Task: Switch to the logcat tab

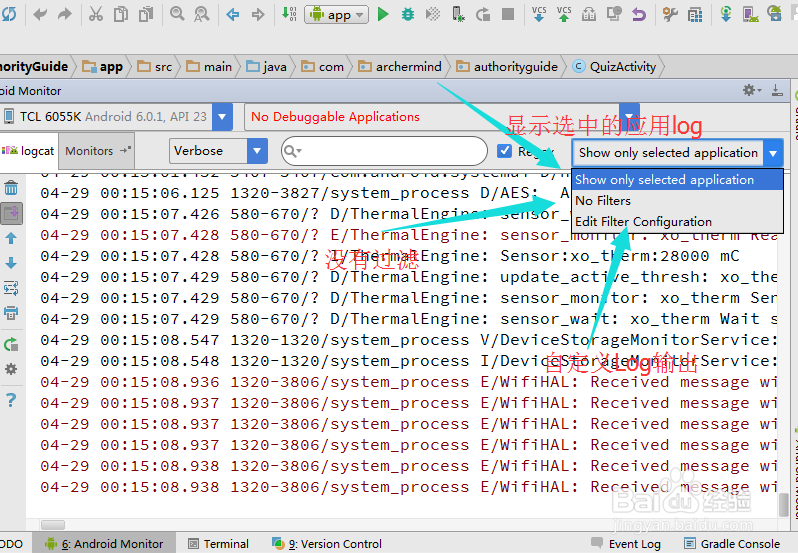Action: click(28, 151)
